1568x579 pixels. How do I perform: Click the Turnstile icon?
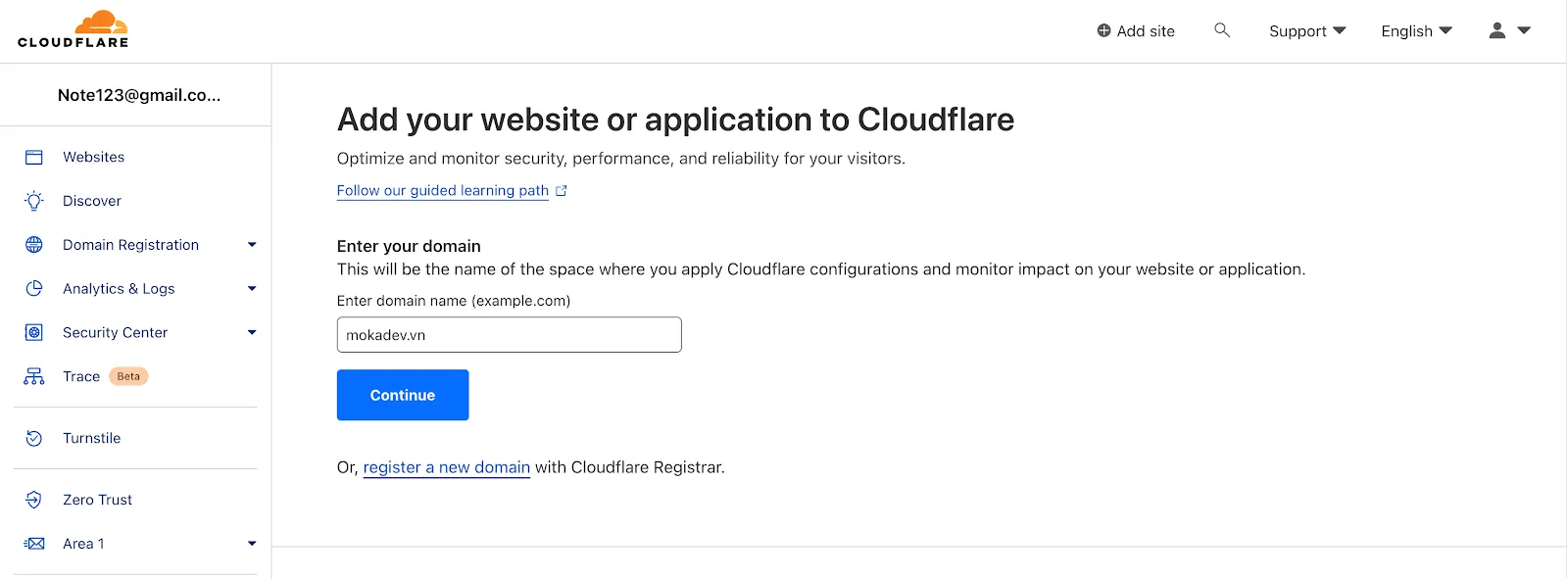34,438
